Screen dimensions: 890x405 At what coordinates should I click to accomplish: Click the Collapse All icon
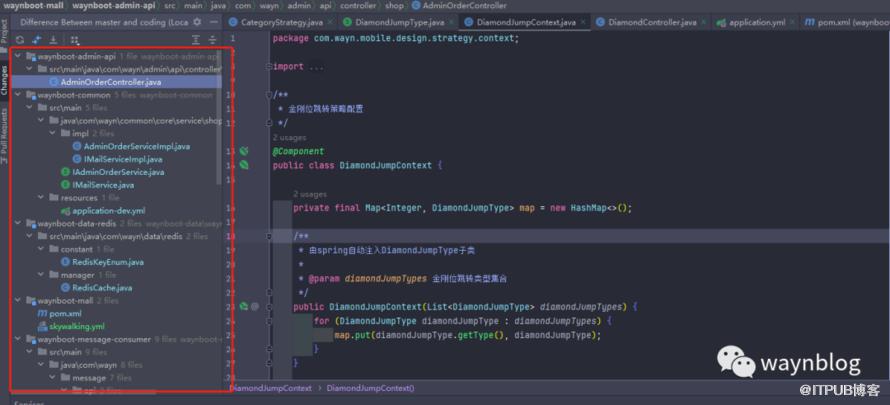212,39
